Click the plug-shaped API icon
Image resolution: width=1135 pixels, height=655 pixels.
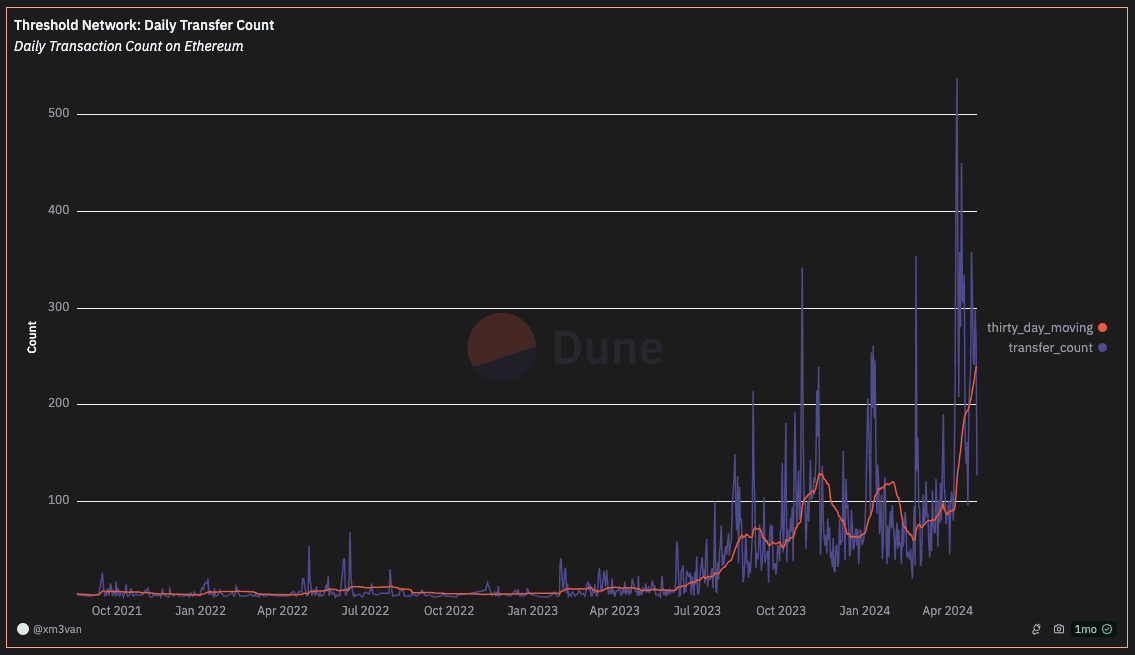pyautogui.click(x=1037, y=629)
